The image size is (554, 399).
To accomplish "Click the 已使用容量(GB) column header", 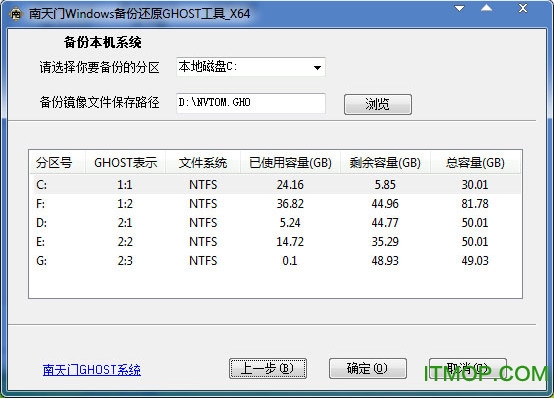I will (x=290, y=163).
